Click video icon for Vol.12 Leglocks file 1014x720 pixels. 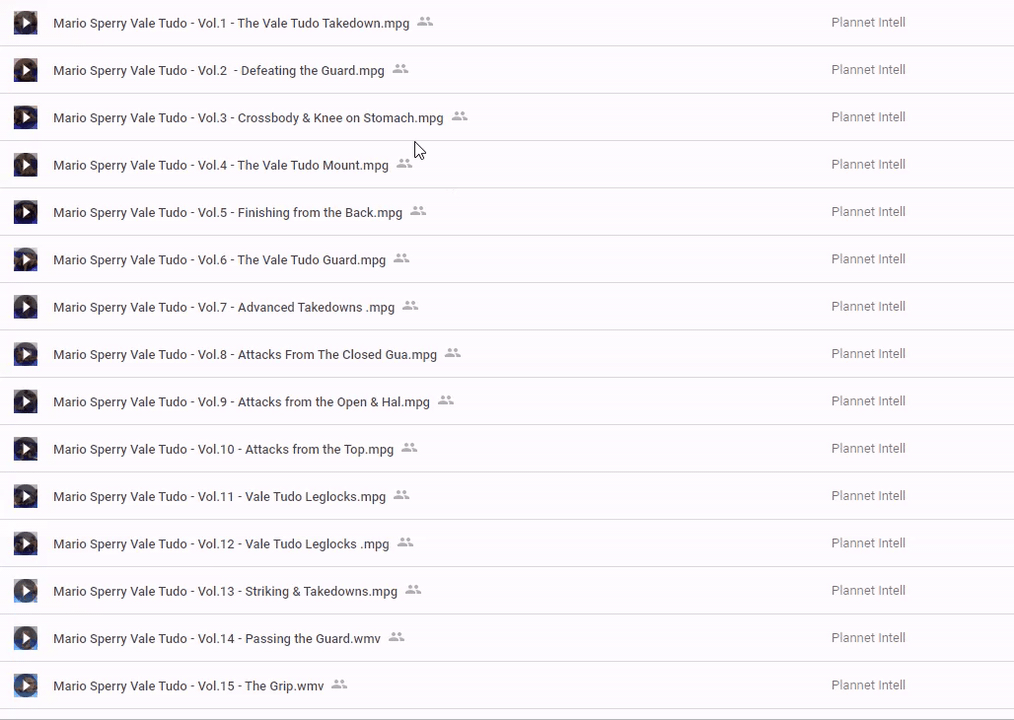click(25, 544)
